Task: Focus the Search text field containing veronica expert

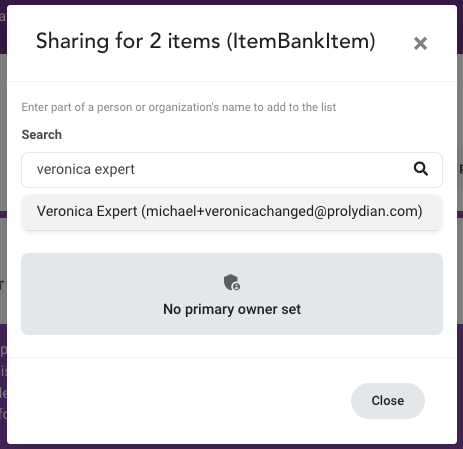Action: 232,170
